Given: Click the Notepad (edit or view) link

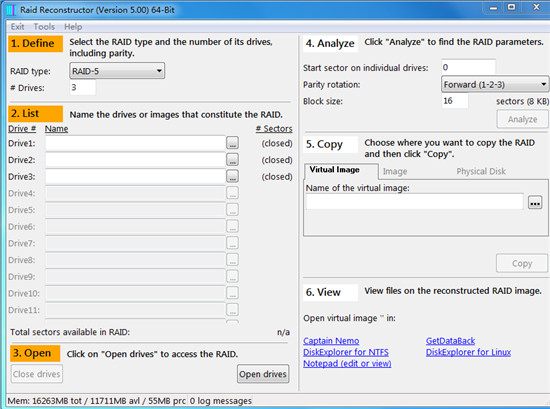Looking at the screenshot, I should [347, 363].
